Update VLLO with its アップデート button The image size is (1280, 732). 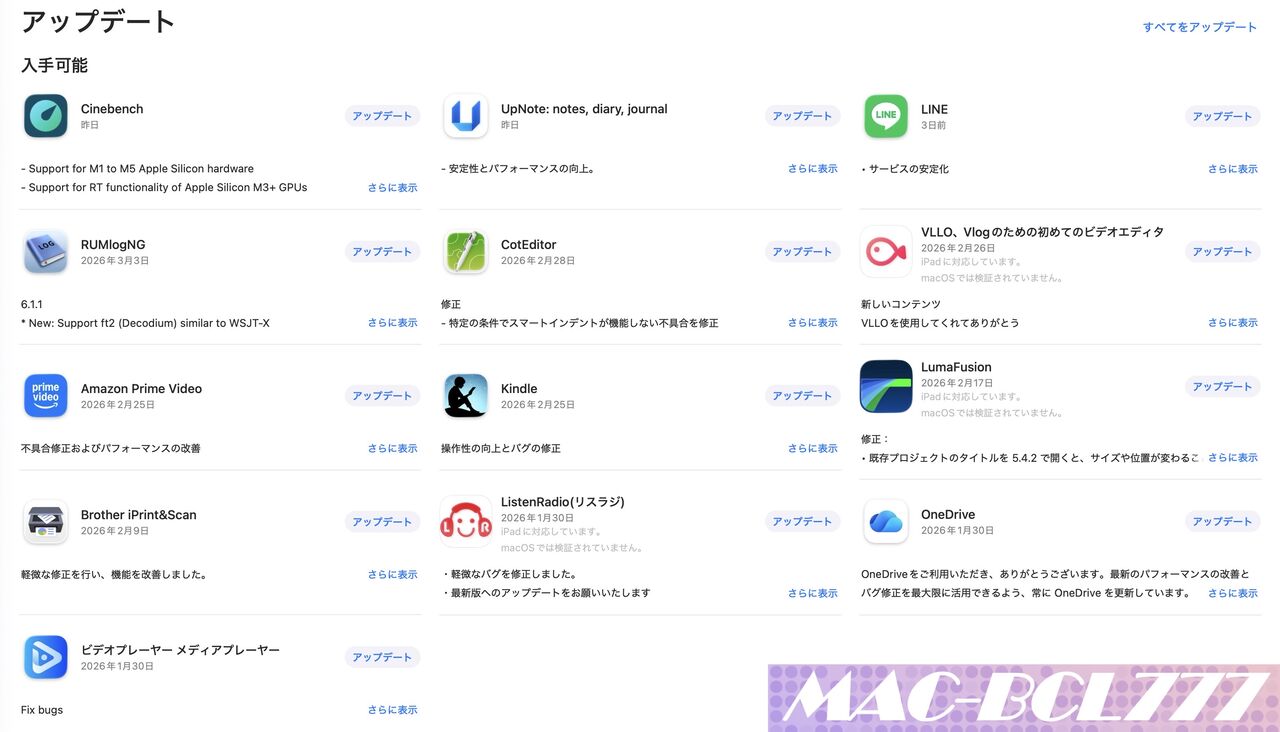pyautogui.click(x=1222, y=252)
